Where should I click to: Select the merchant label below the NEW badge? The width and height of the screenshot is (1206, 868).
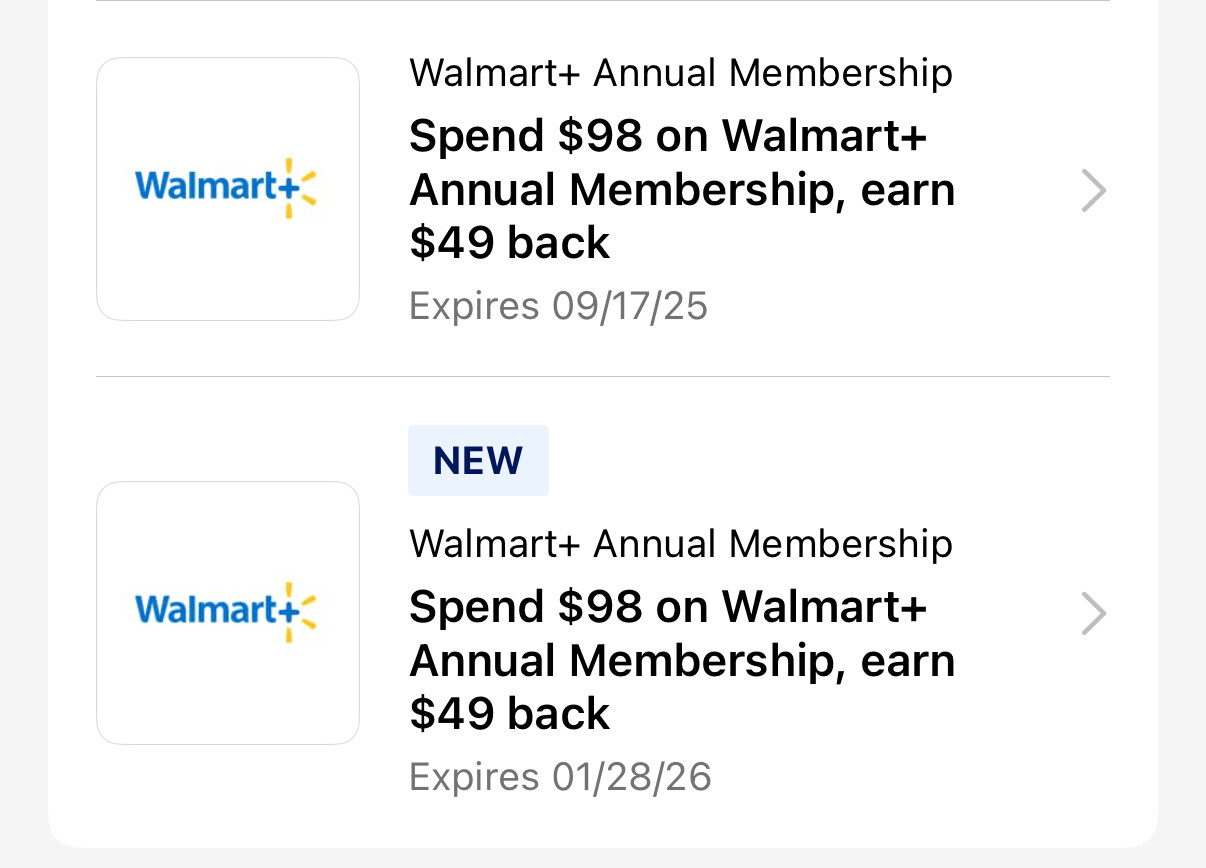680,544
